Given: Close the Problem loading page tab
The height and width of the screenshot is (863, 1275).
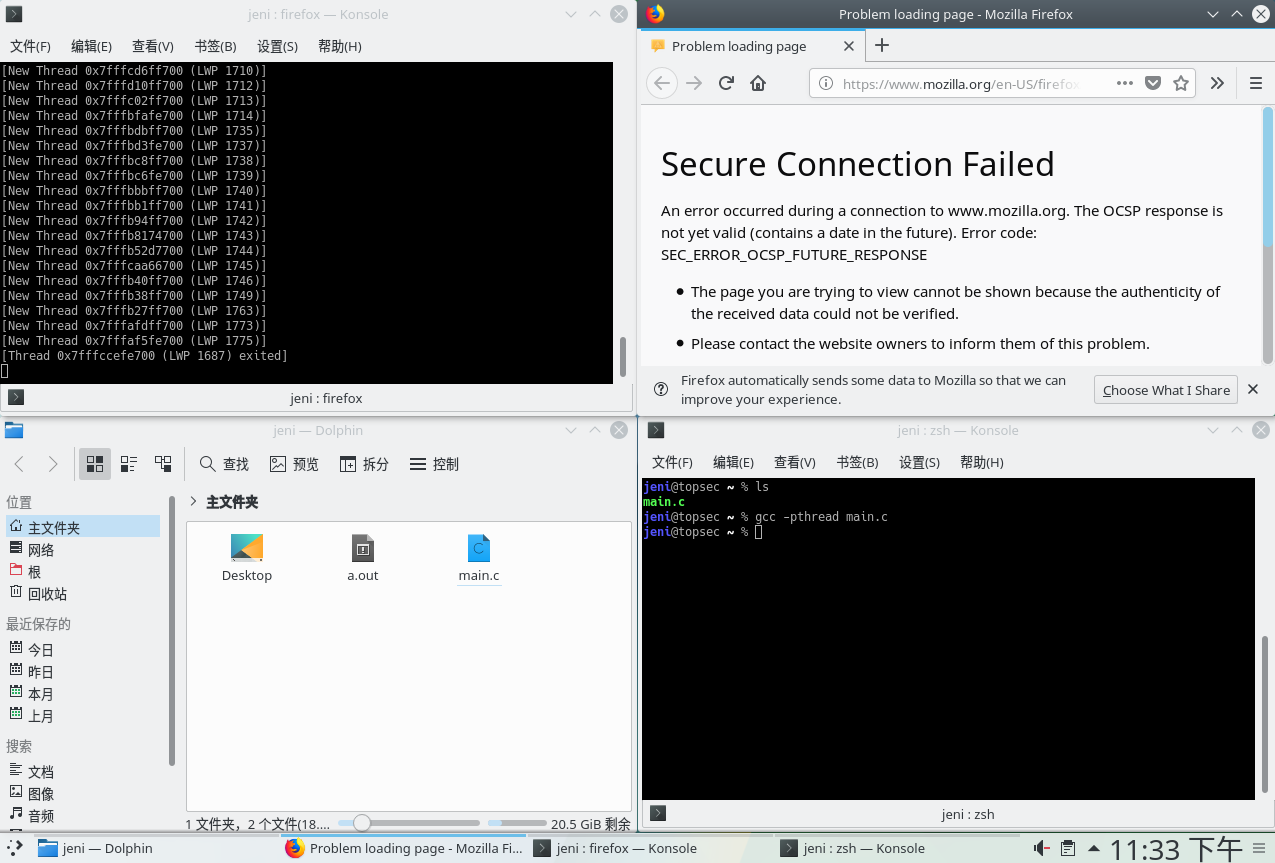Looking at the screenshot, I should (x=849, y=46).
